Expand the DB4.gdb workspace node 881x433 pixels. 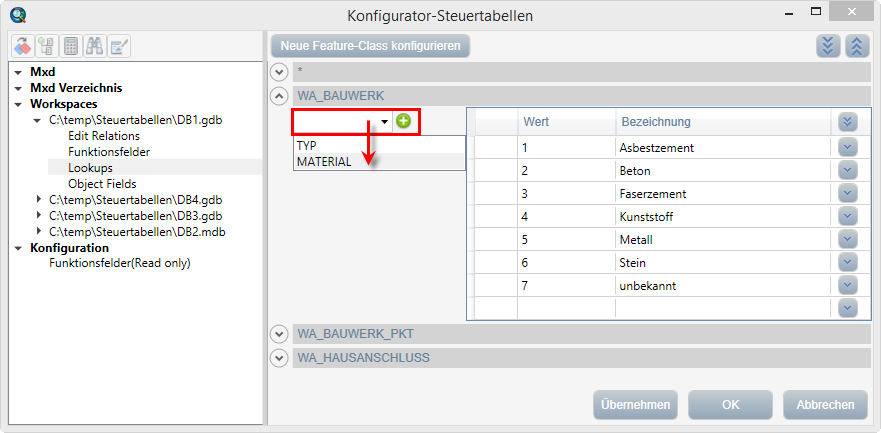pos(38,199)
